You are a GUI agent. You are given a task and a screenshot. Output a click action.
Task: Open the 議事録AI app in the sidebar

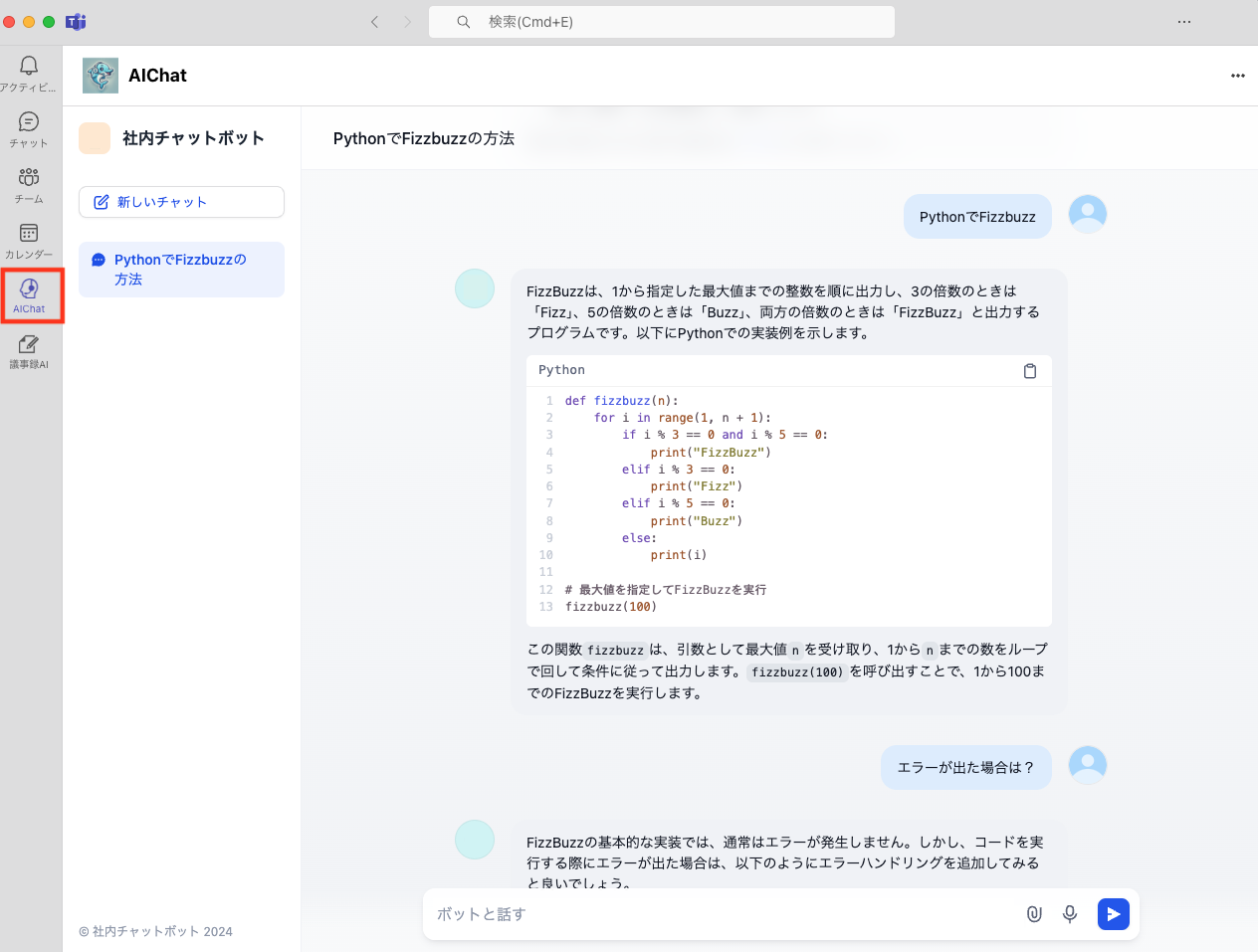(29, 351)
